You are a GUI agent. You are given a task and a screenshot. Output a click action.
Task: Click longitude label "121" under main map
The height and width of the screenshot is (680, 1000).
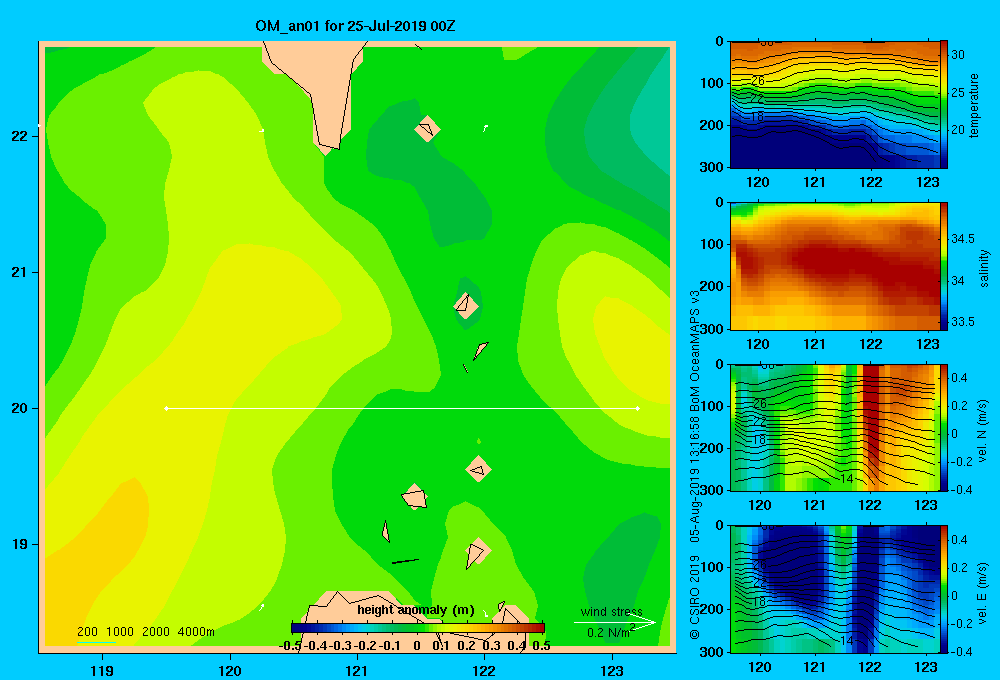click(x=357, y=670)
